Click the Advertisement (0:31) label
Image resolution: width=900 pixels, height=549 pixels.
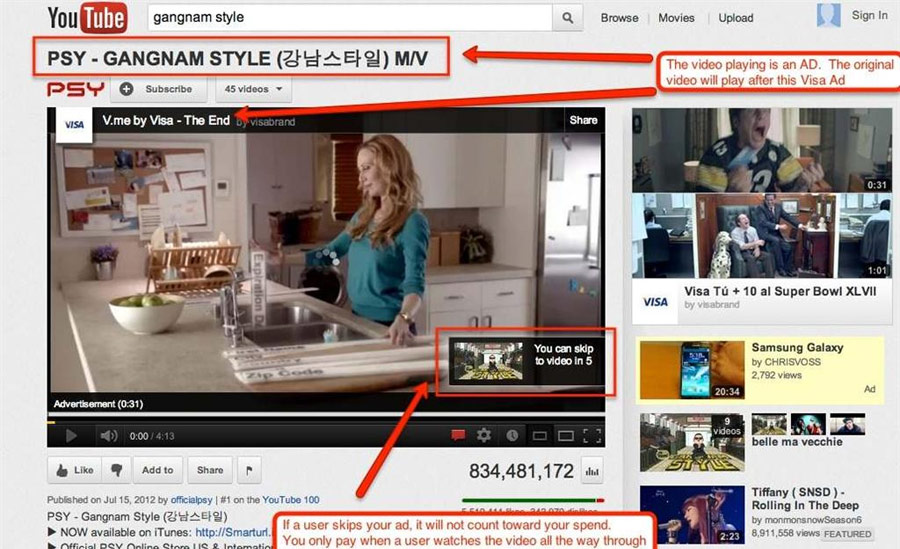point(98,404)
